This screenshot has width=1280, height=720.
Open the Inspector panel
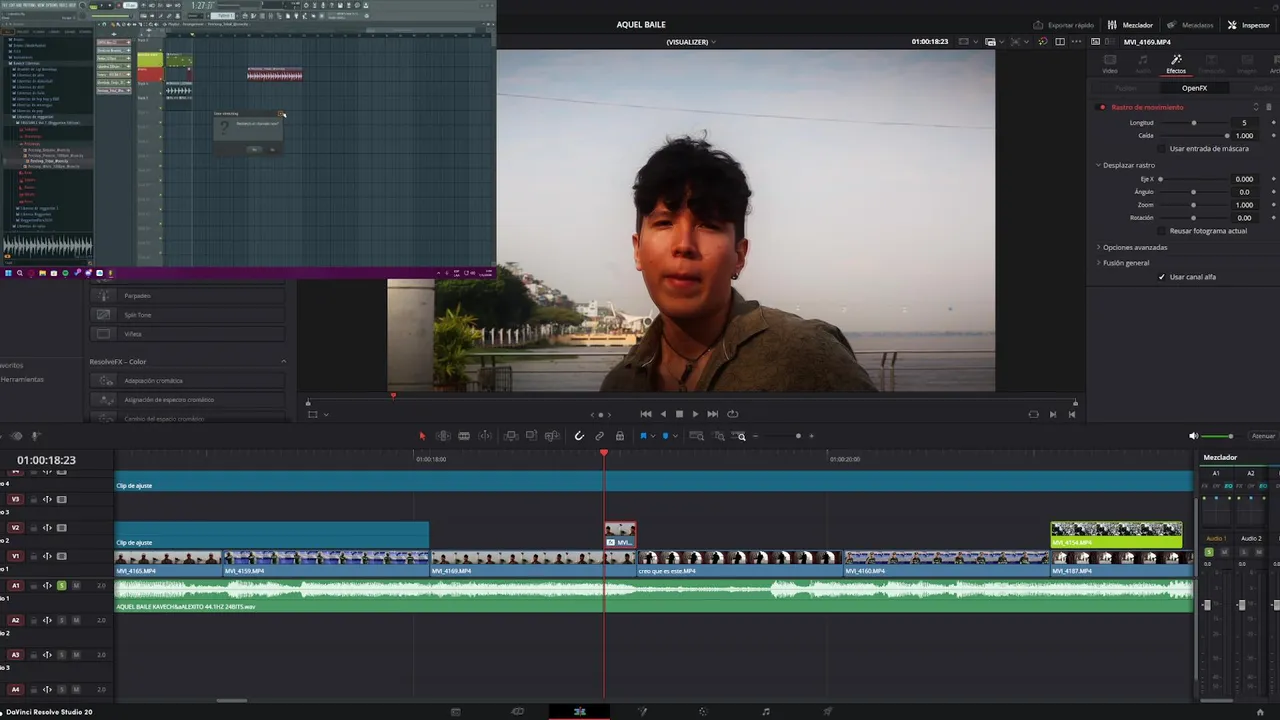pos(1248,25)
